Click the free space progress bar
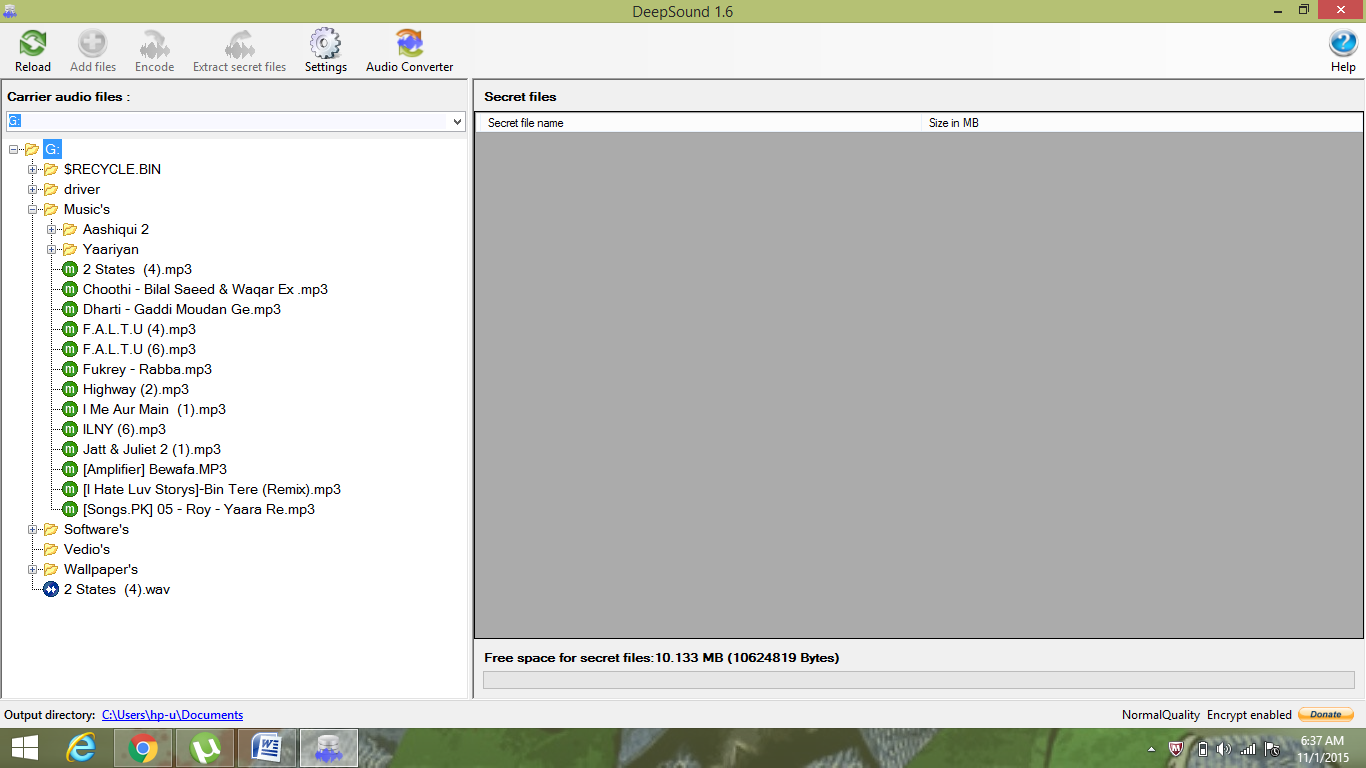The image size is (1366, 768). point(919,680)
